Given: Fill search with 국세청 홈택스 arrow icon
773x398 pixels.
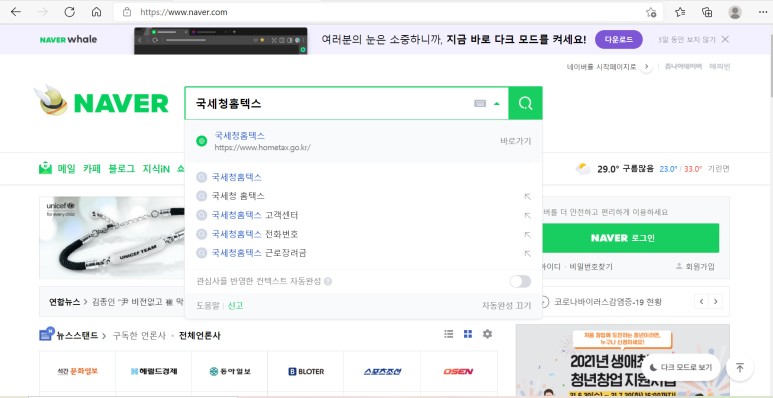Looking at the screenshot, I should coord(527,196).
